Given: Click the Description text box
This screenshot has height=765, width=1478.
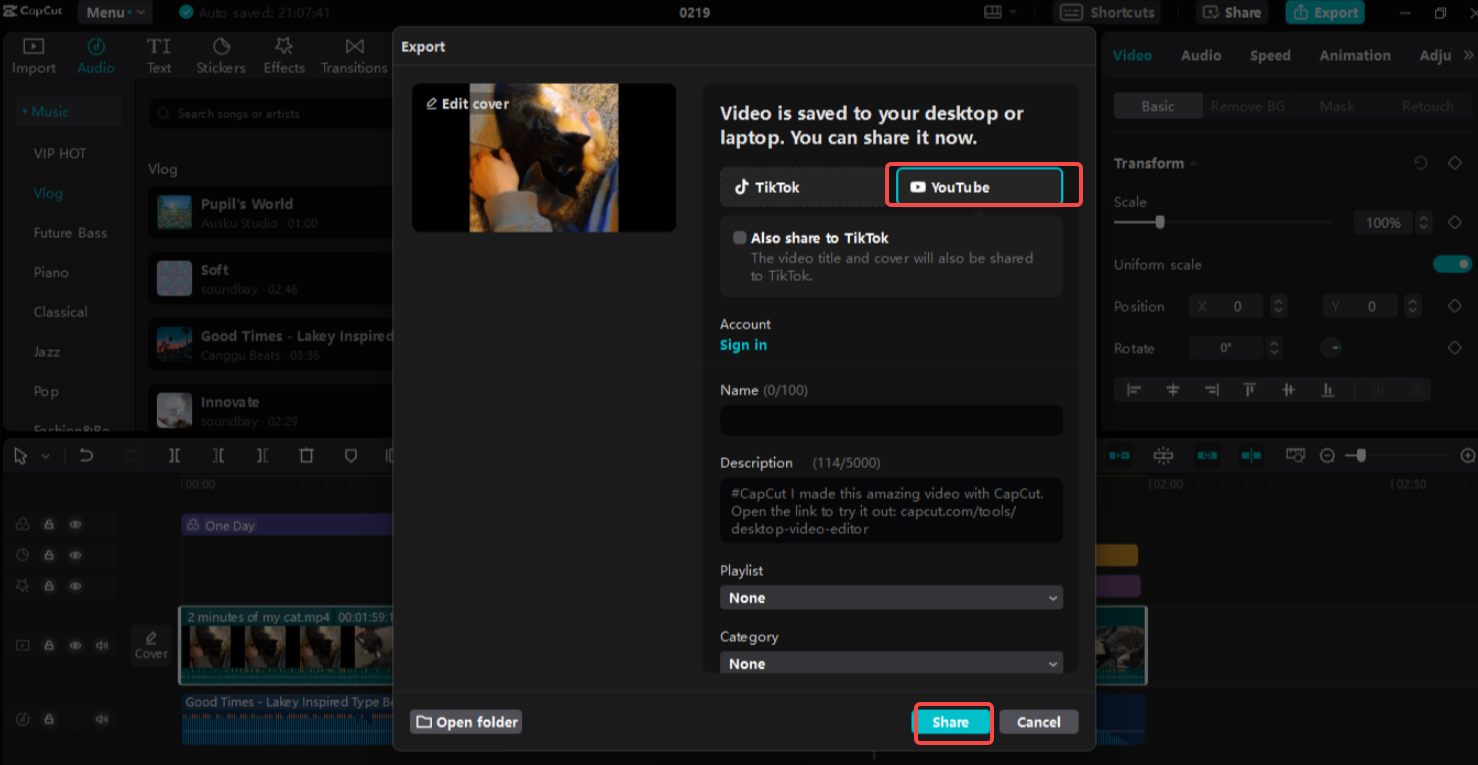Looking at the screenshot, I should [x=891, y=510].
